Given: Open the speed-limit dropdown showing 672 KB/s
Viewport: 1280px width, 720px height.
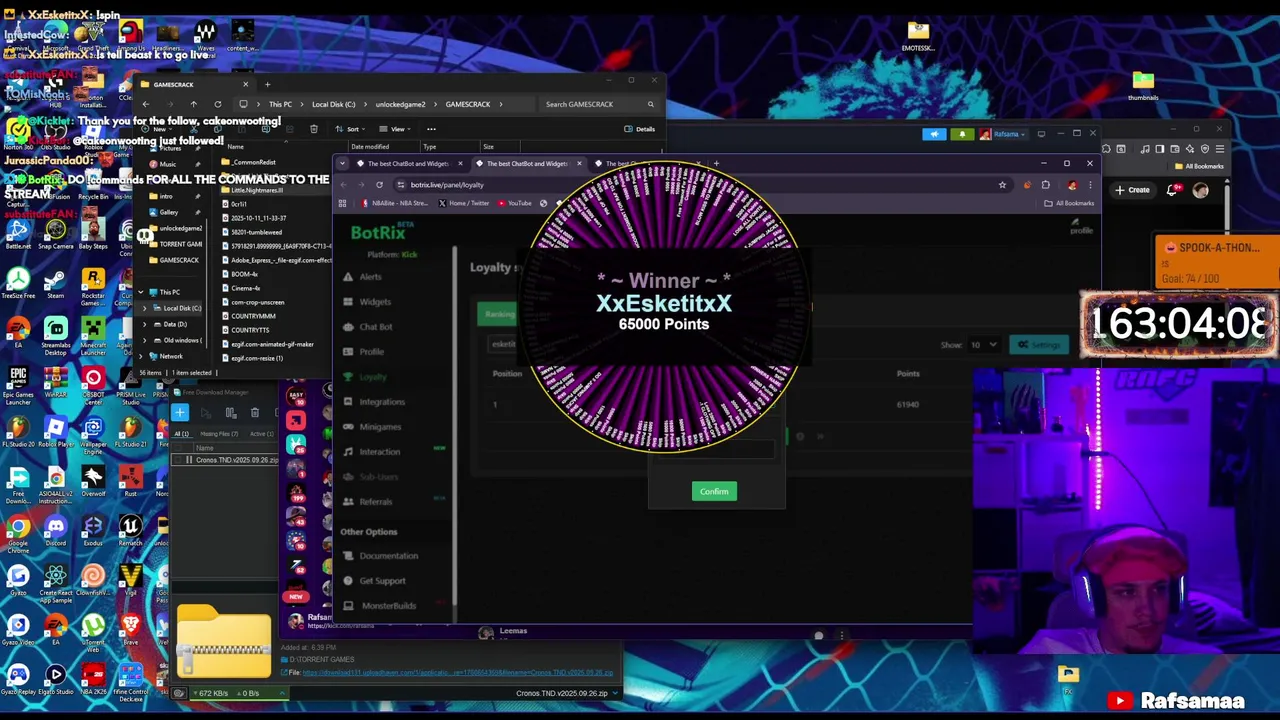Looking at the screenshot, I should pyautogui.click(x=282, y=693).
